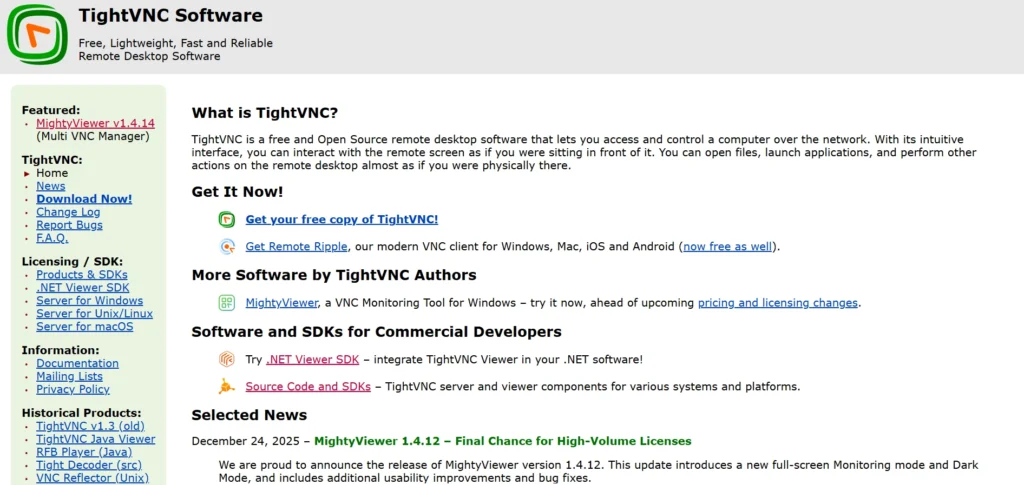Open Tight Decoder (src) link
This screenshot has height=485, width=1024.
(89, 465)
